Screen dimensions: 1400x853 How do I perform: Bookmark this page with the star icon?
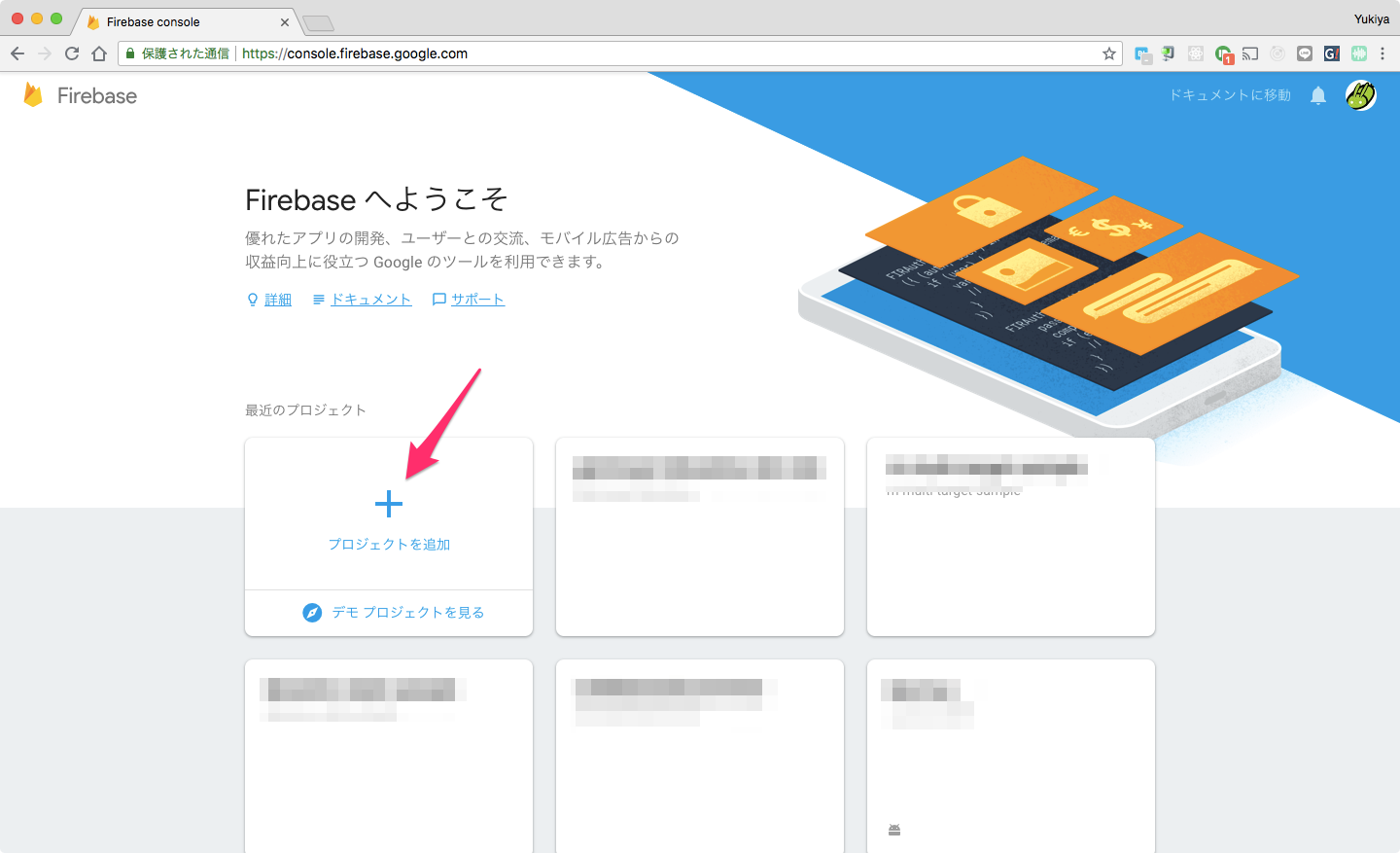1109,53
